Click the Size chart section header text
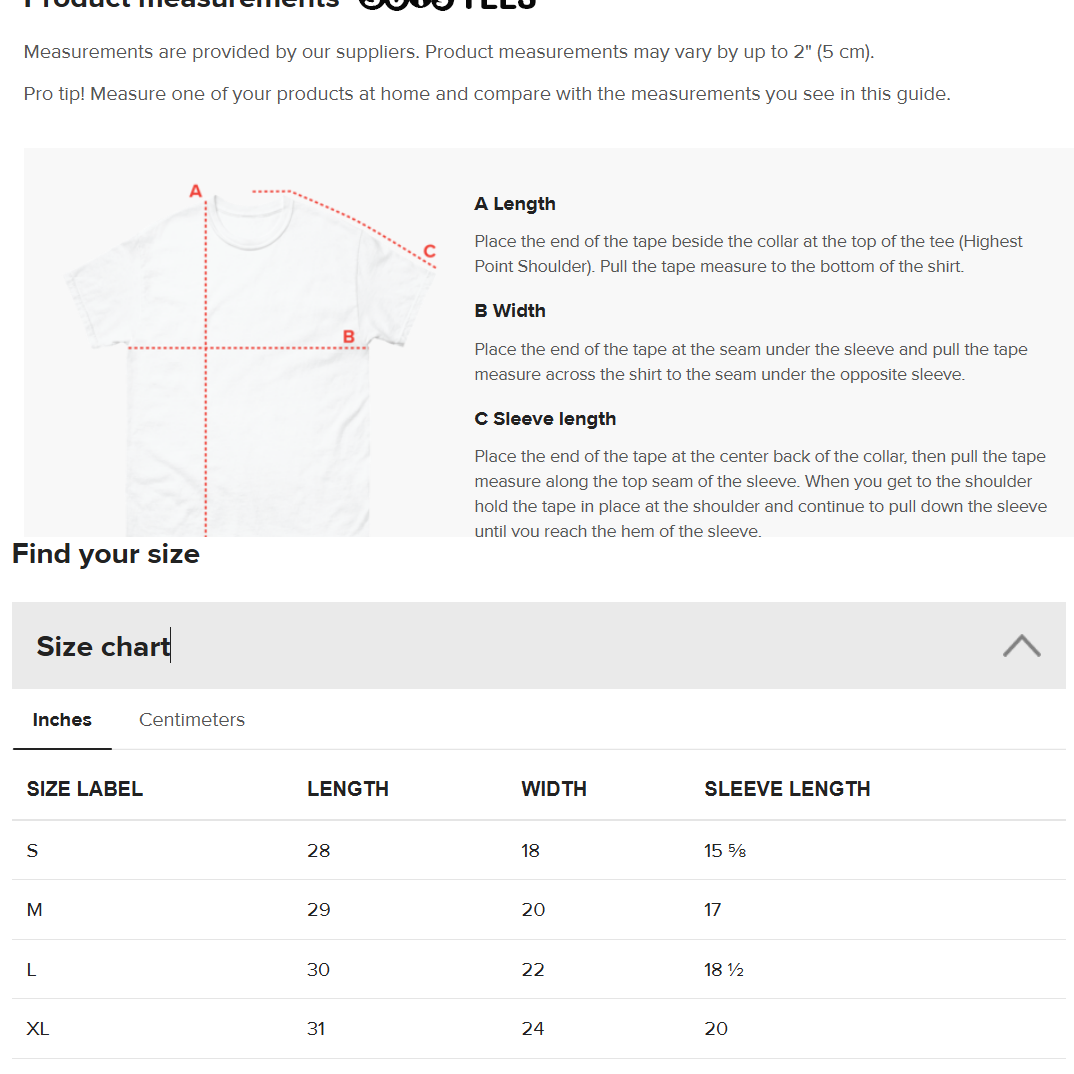The image size is (1074, 1074). click(x=103, y=647)
